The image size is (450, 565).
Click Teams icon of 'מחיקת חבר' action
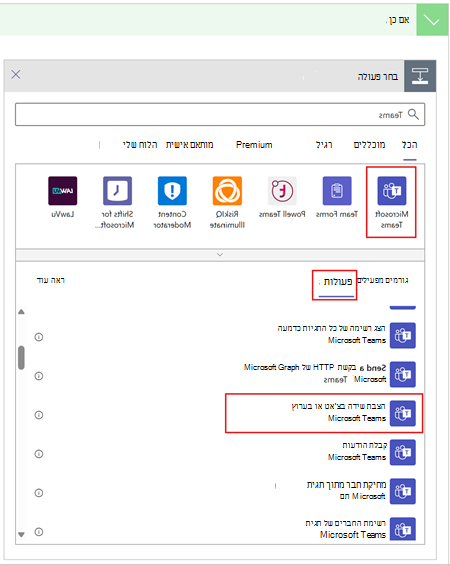[x=403, y=491]
